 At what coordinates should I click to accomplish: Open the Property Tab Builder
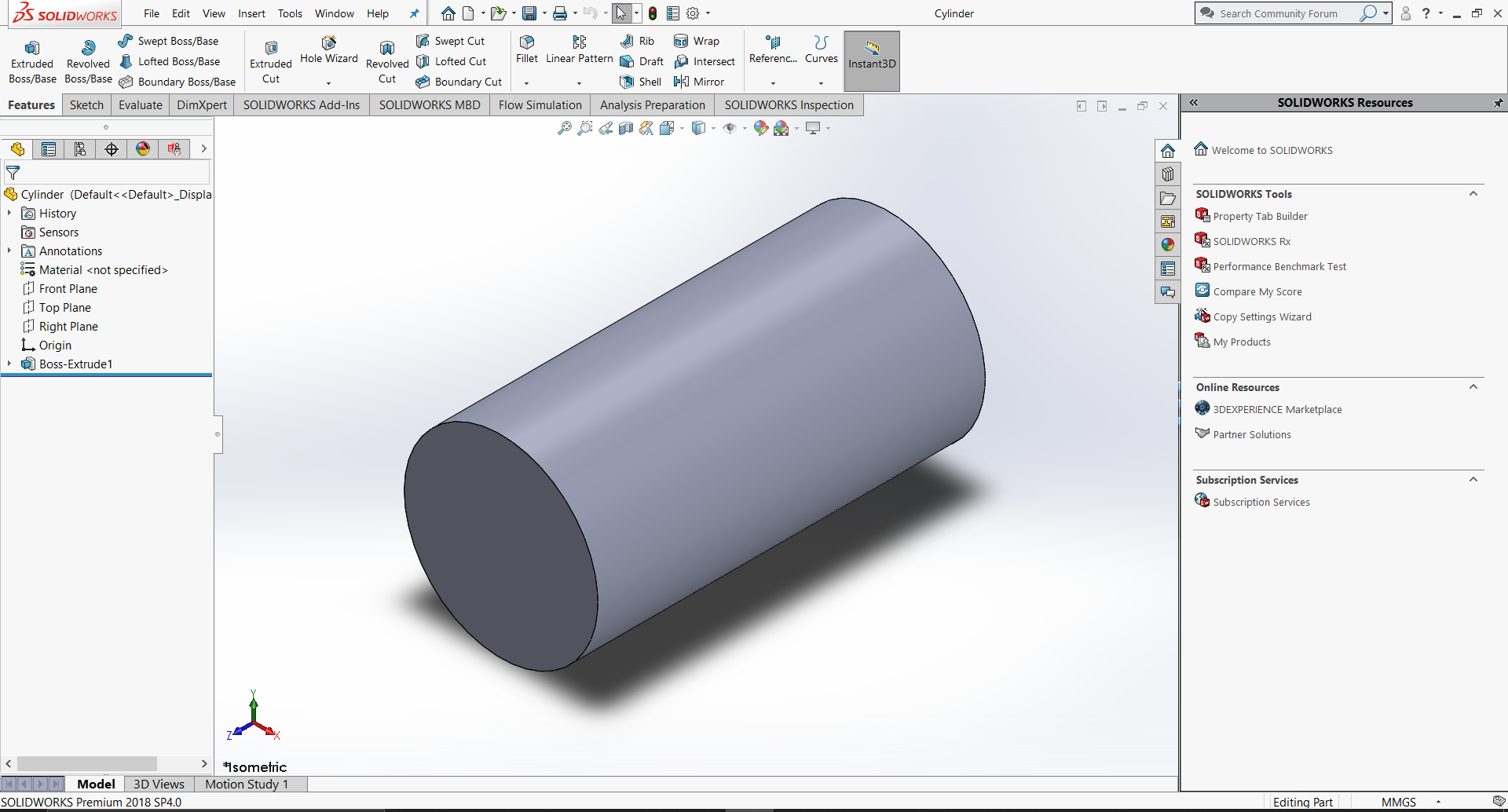click(x=1260, y=215)
